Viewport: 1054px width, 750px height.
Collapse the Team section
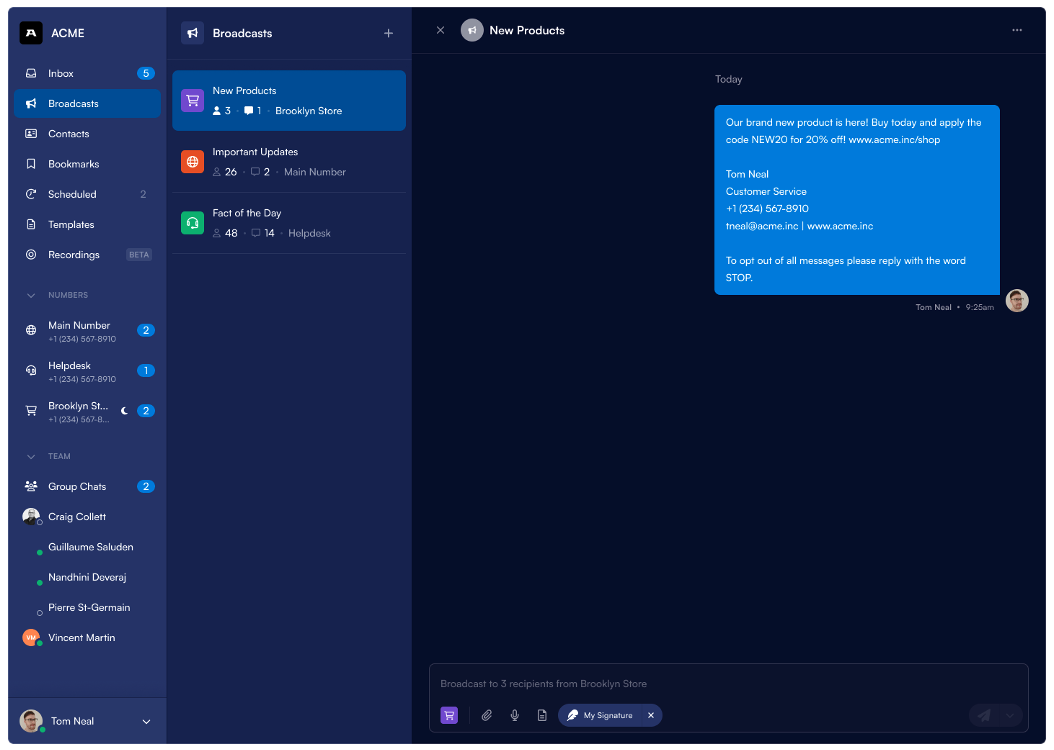tap(31, 456)
